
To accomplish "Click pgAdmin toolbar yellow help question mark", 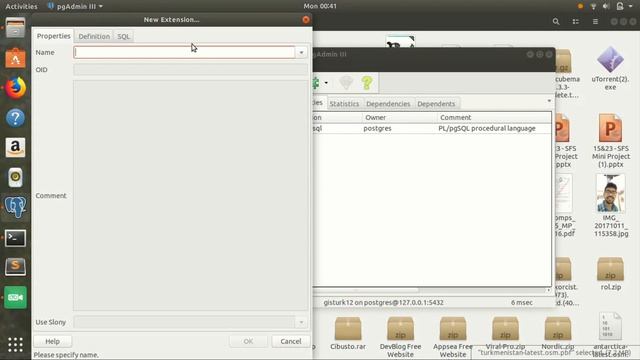I will pyautogui.click(x=367, y=83).
